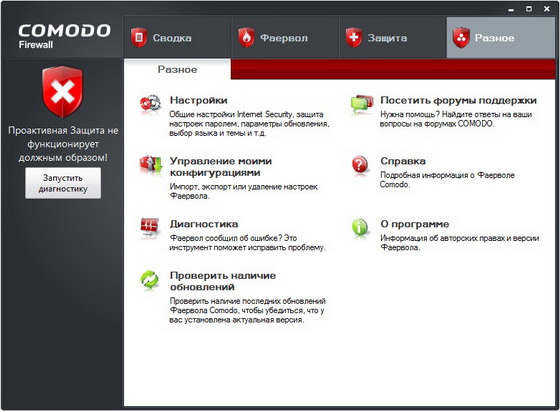Click the flame shield icon on Фаервол

[x=246, y=37]
